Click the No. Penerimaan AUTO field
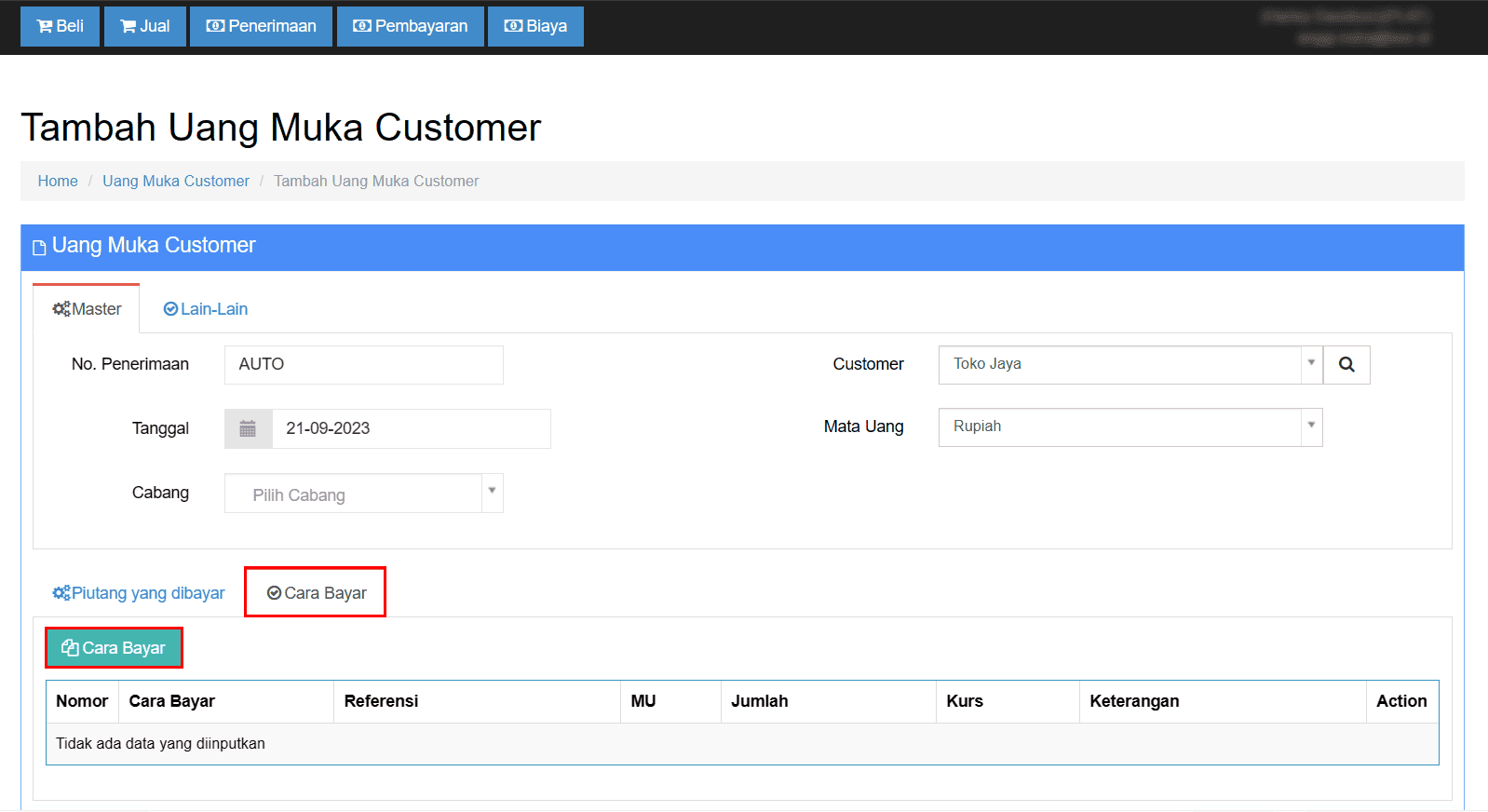The height and width of the screenshot is (812, 1488). pyautogui.click(x=364, y=365)
